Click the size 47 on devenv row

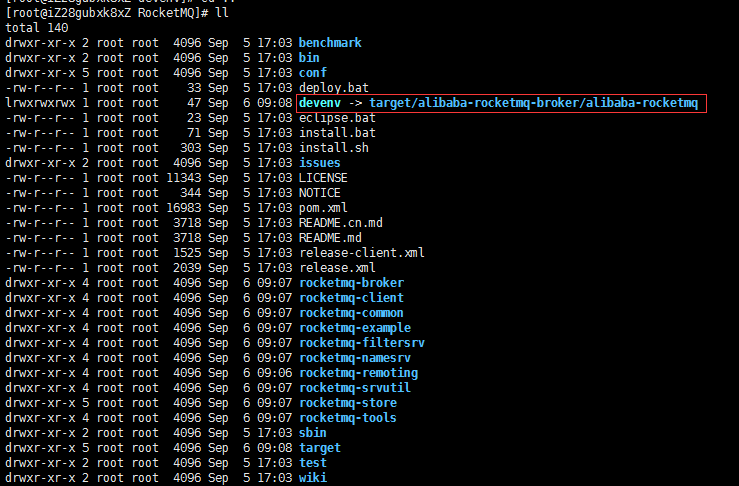coord(194,103)
